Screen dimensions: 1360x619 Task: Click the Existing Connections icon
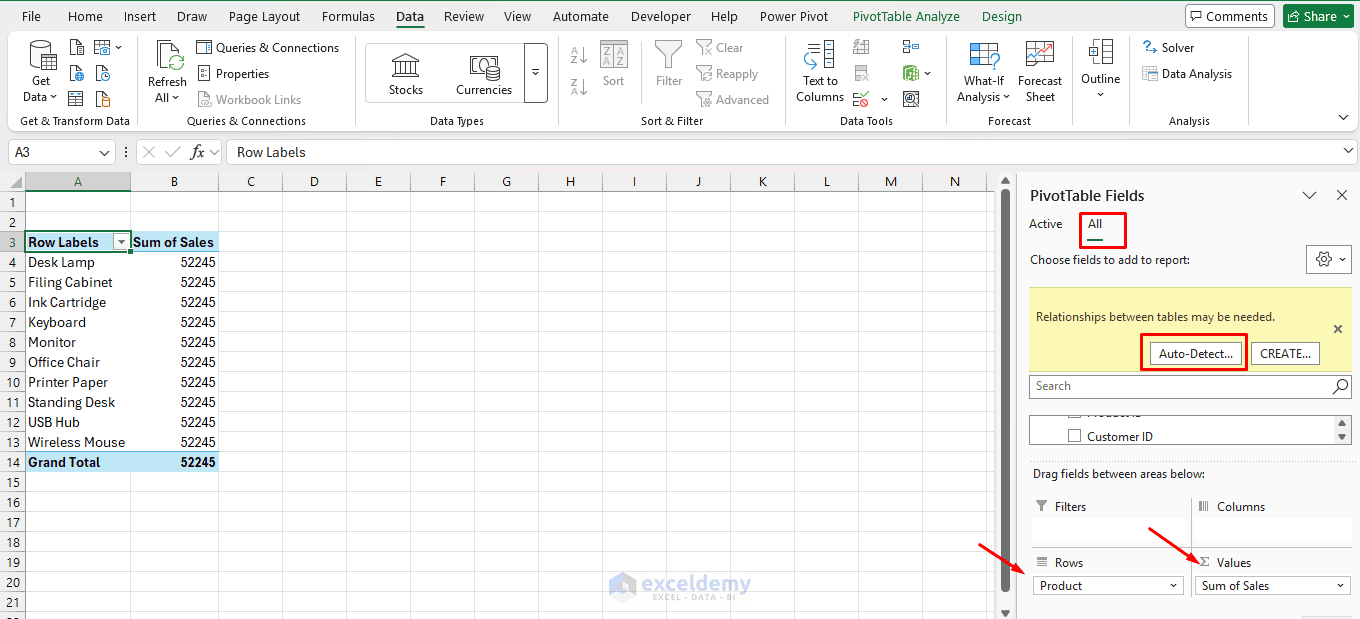click(103, 99)
